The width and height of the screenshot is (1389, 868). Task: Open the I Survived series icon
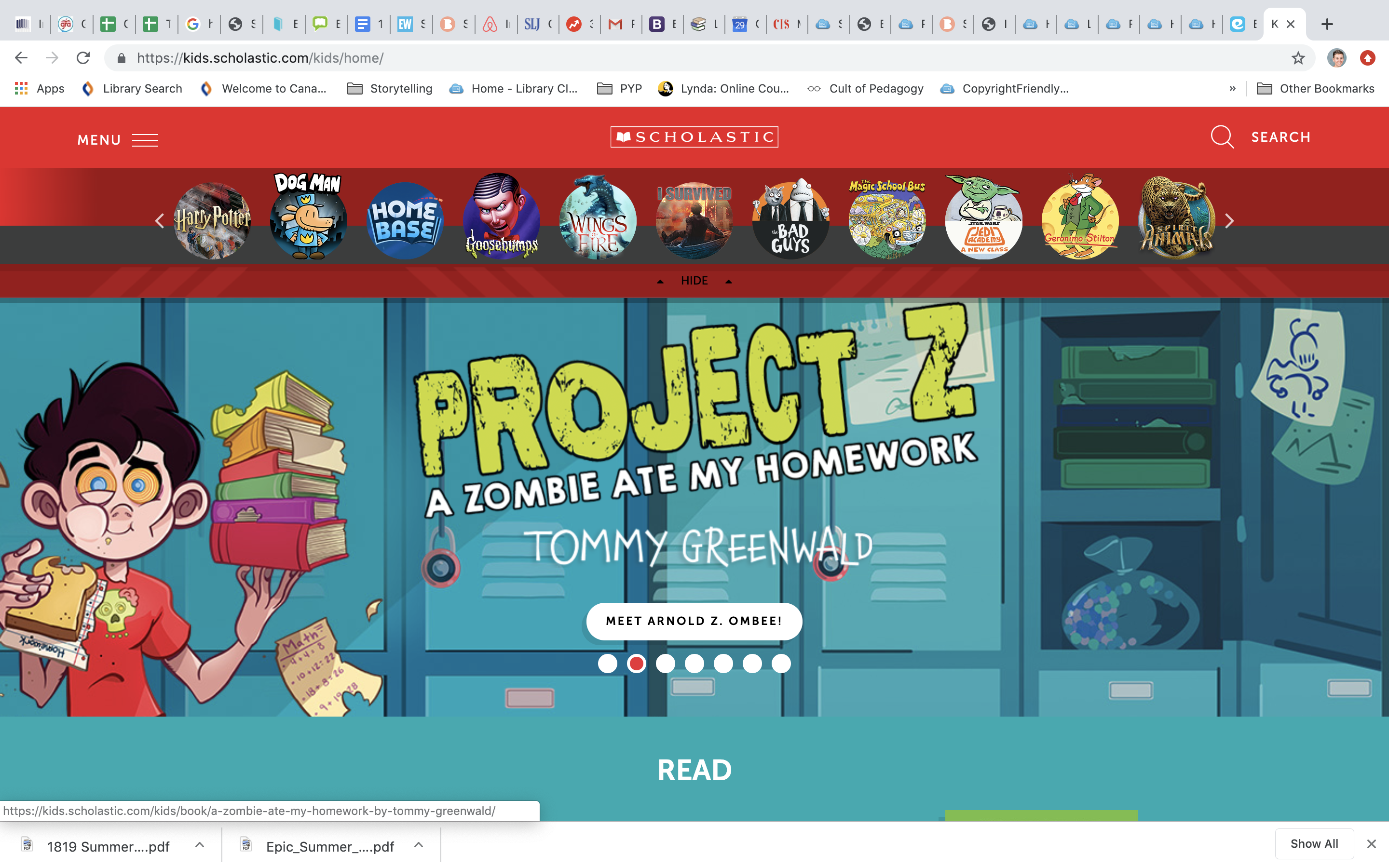pos(694,220)
